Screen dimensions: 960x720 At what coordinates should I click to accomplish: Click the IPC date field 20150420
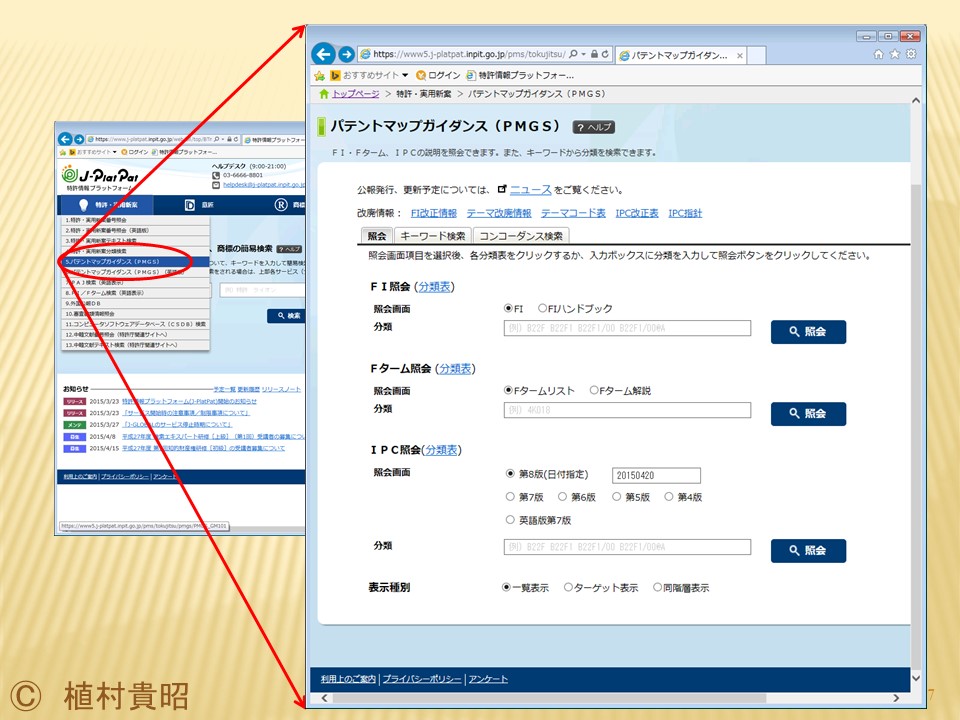pos(656,475)
